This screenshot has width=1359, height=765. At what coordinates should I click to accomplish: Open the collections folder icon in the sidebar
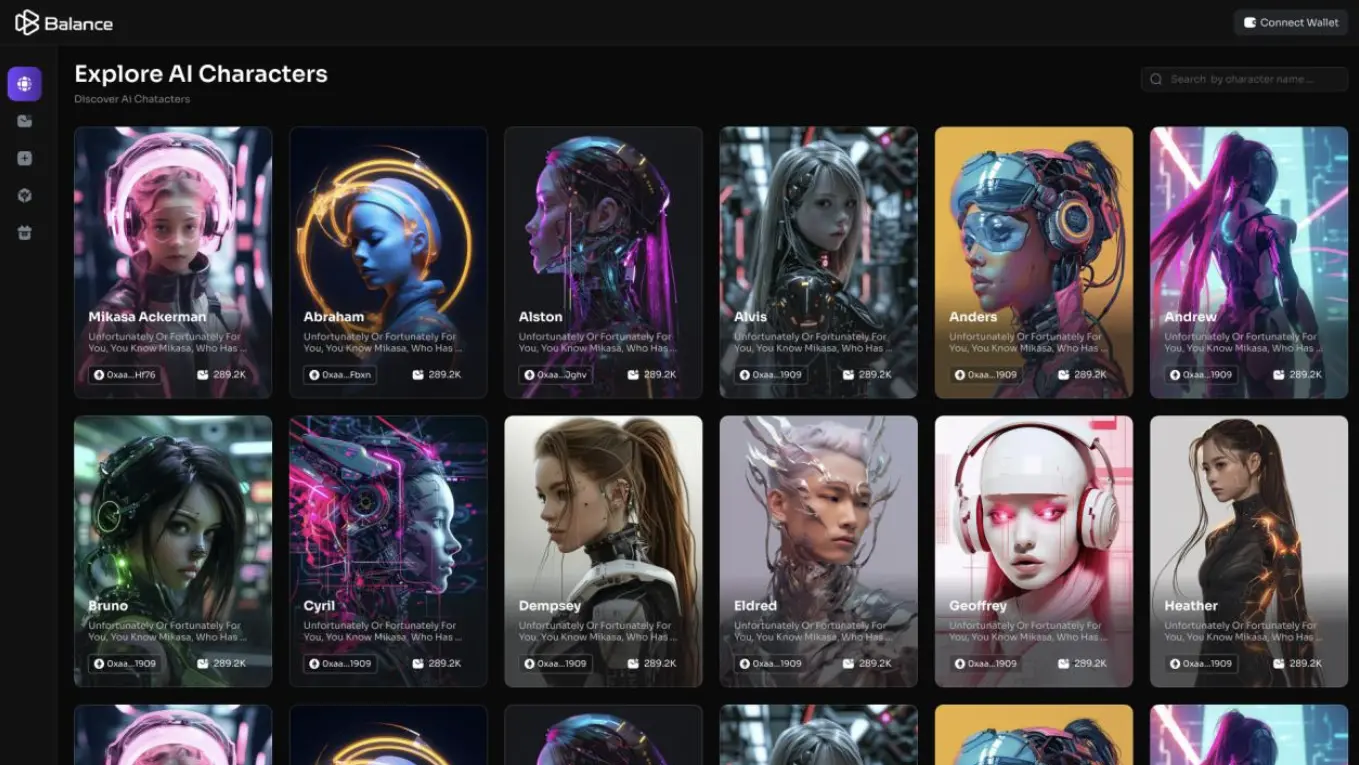24,121
